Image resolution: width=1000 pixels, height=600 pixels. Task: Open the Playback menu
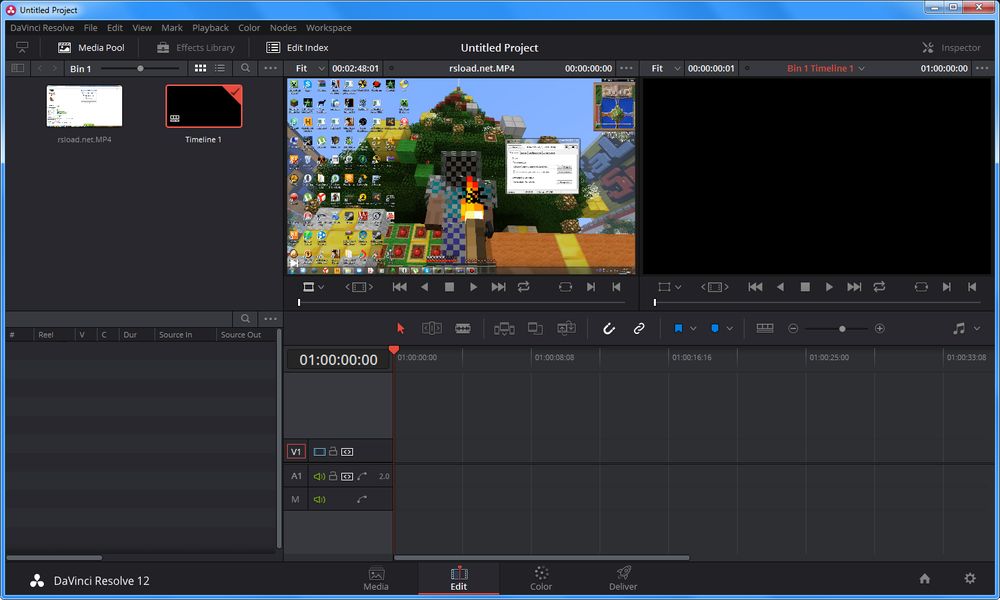point(210,27)
